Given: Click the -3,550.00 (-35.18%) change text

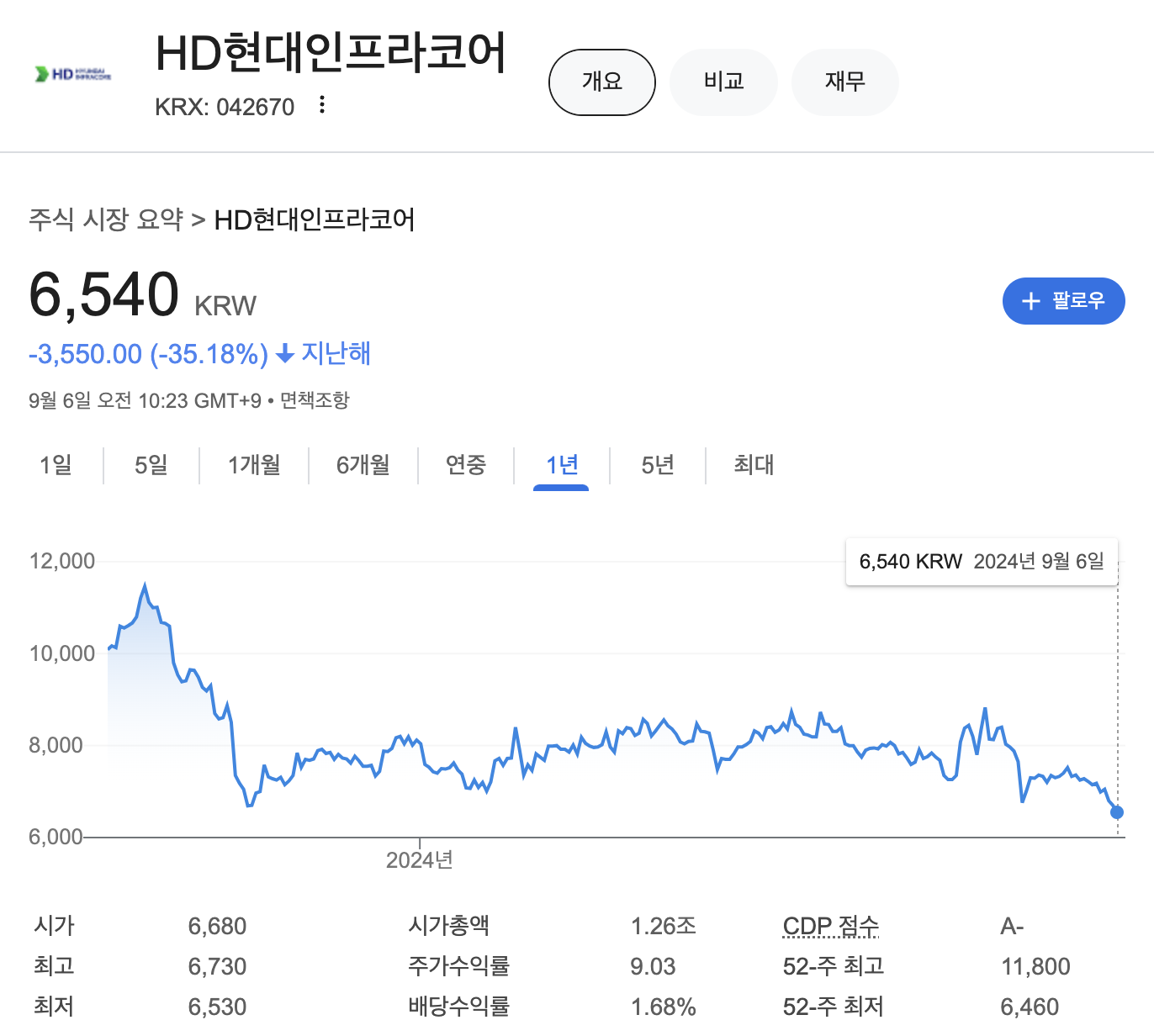Looking at the screenshot, I should click(148, 354).
